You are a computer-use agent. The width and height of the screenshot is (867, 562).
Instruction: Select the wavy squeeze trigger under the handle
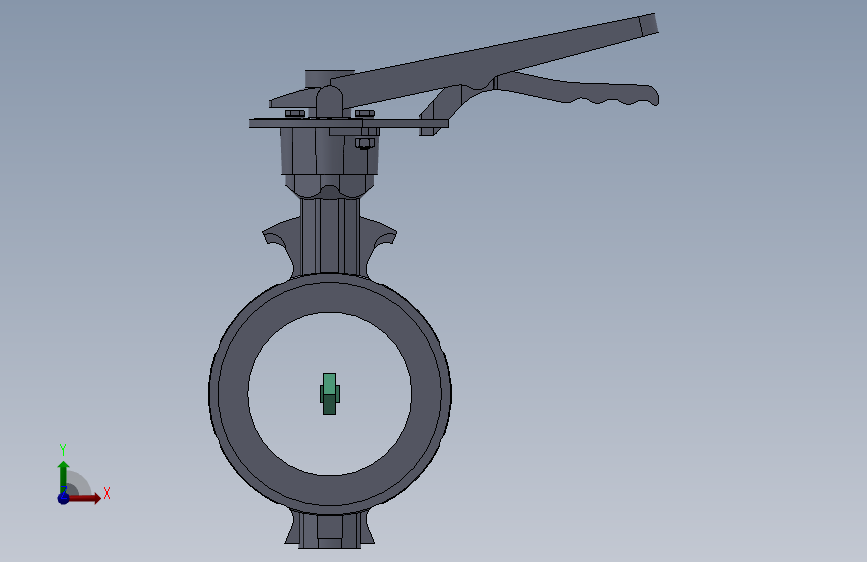coord(579,91)
